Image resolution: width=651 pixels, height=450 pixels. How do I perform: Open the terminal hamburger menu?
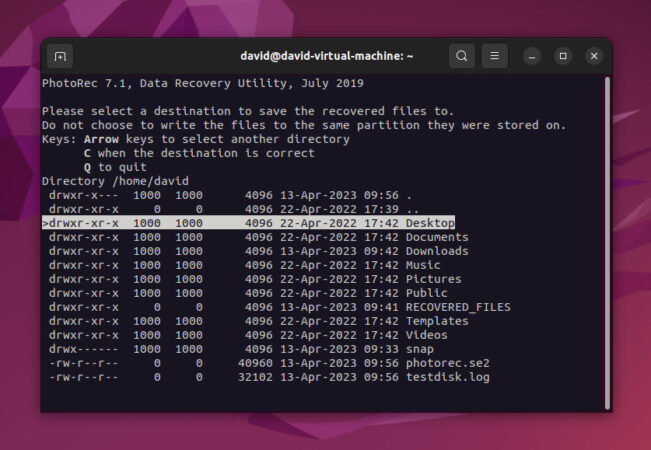(494, 56)
